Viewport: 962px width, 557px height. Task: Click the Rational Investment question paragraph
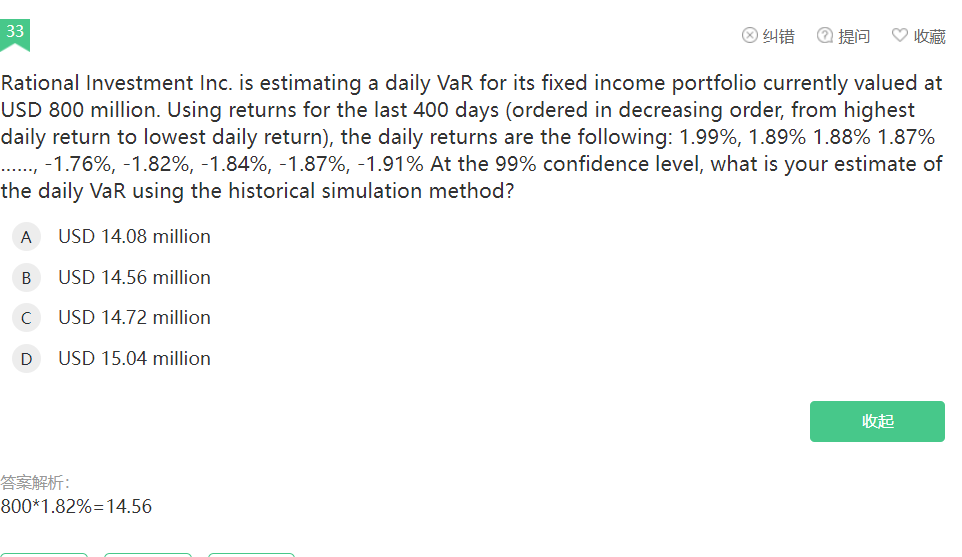pos(472,136)
